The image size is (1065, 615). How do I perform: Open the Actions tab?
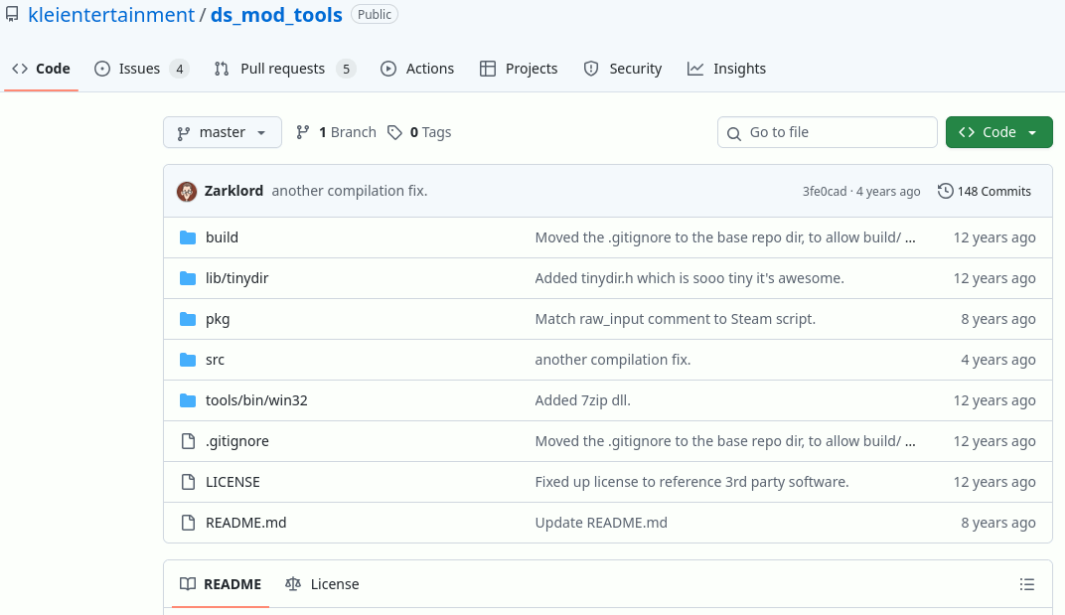click(x=418, y=69)
